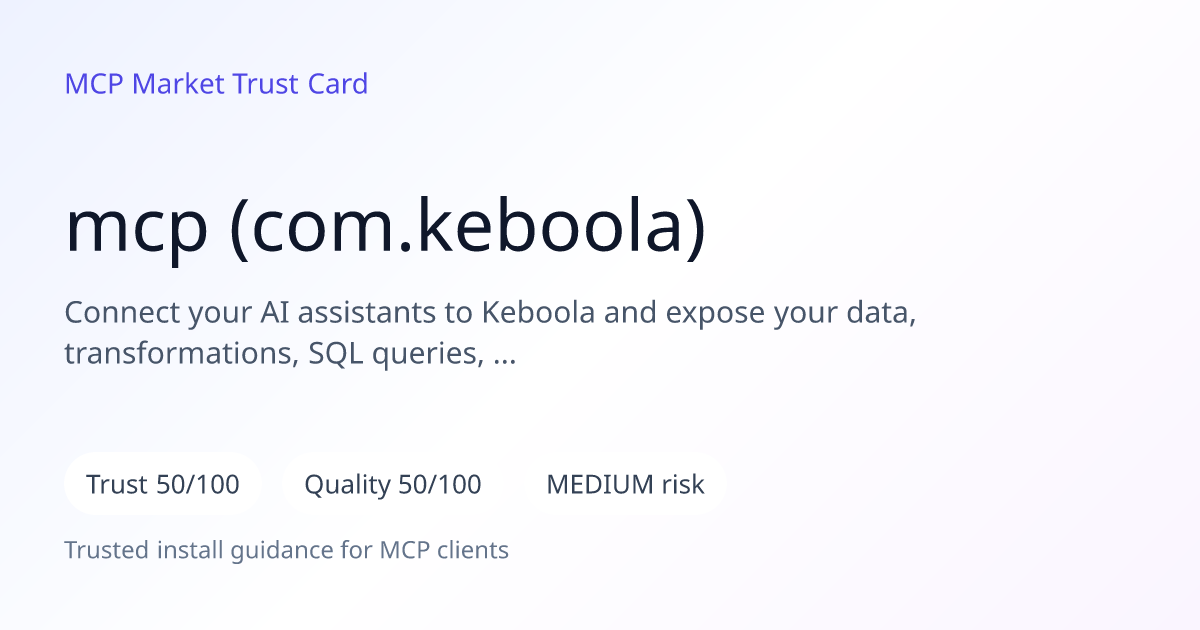Click the MCP Market Trust Card header
Image resolution: width=1200 pixels, height=630 pixels.
pyautogui.click(x=216, y=83)
